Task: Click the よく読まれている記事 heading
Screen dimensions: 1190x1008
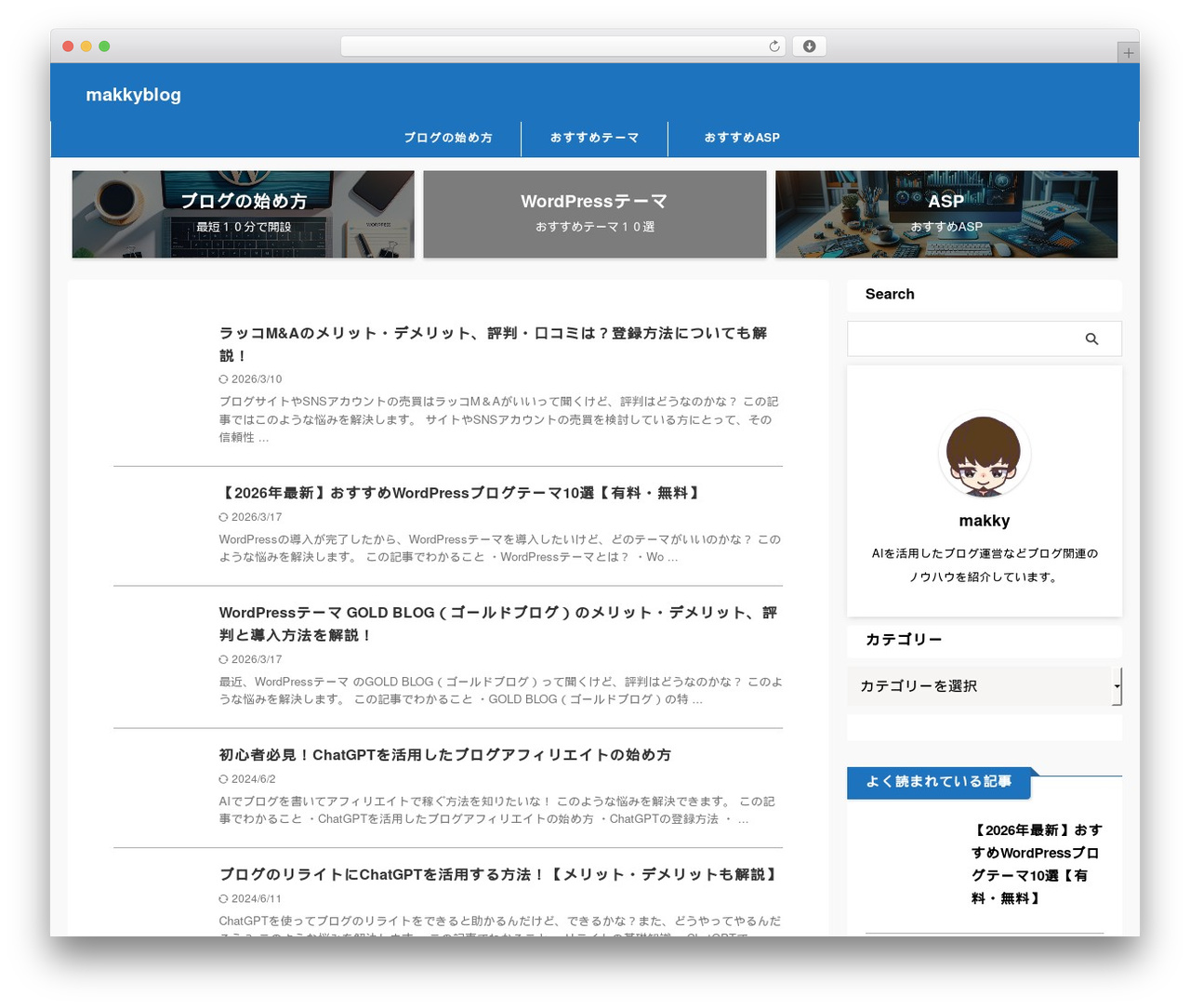Action: tap(939, 782)
